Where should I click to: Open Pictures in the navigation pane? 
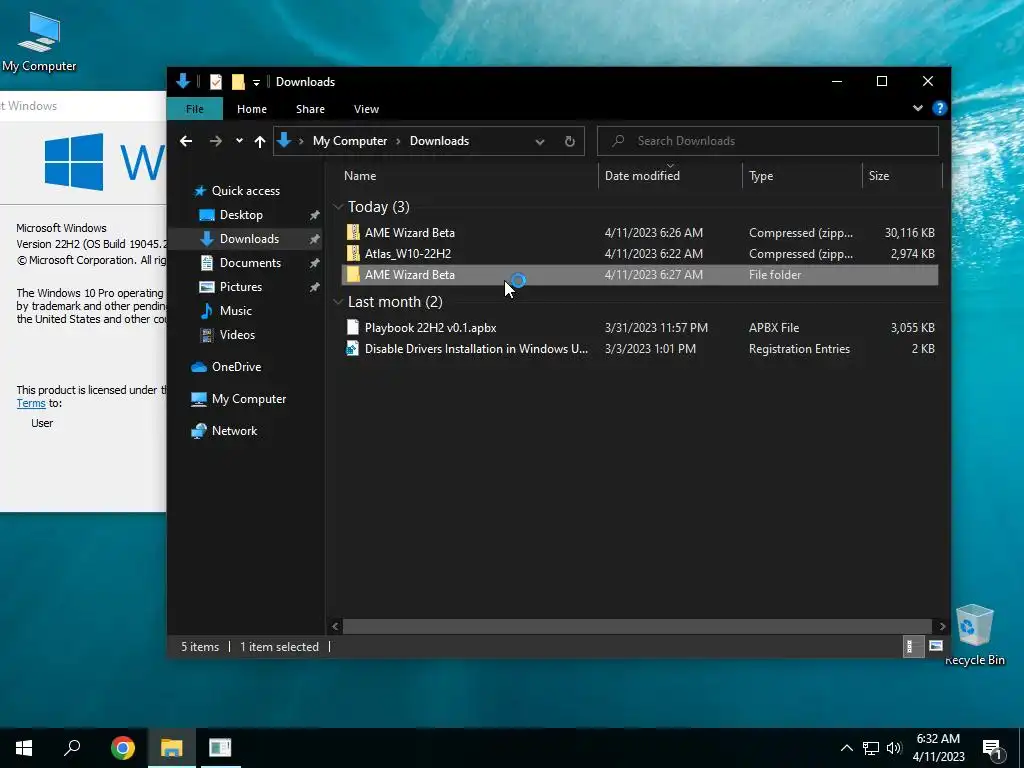(240, 287)
